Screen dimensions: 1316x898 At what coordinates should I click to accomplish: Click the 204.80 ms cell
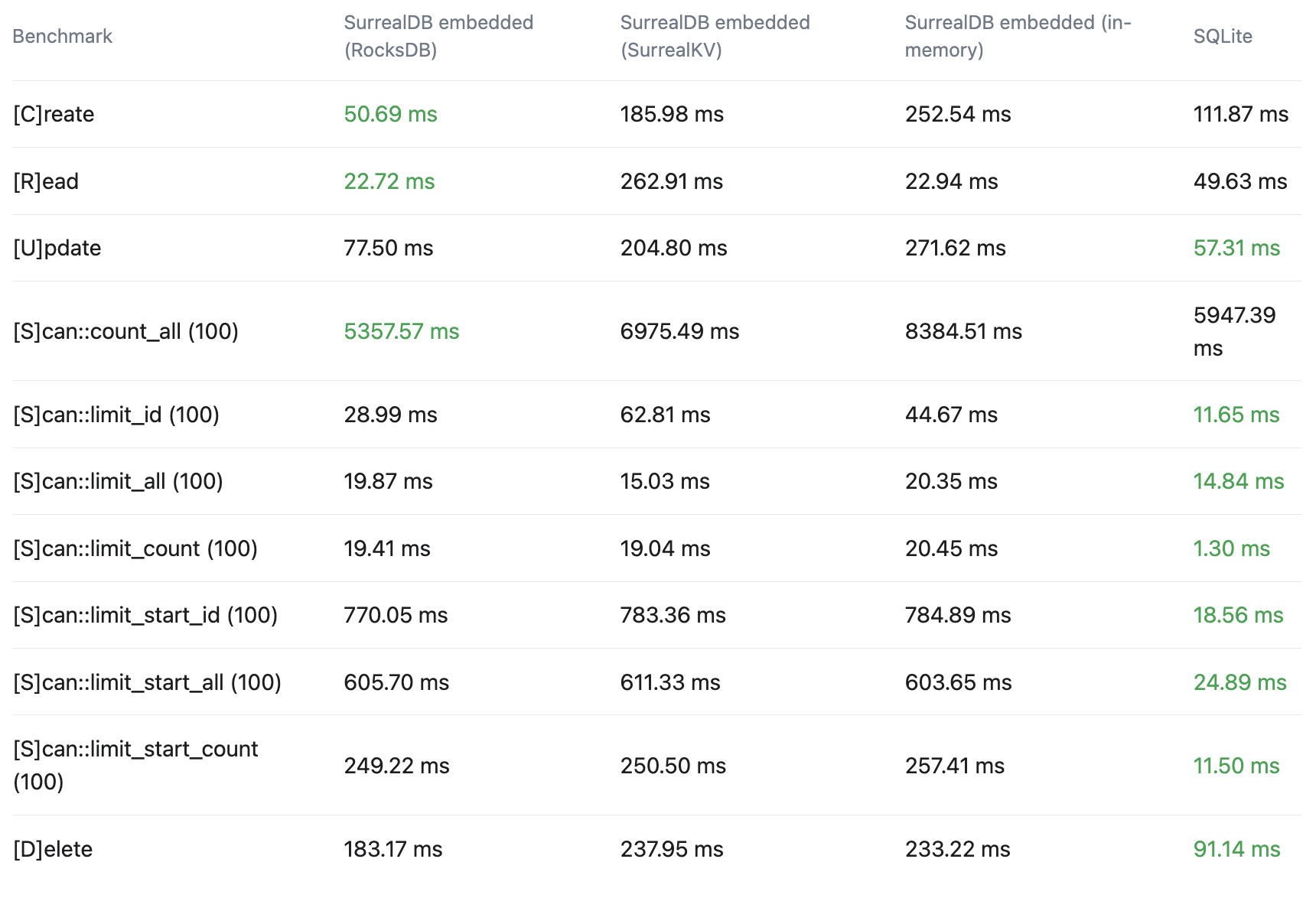point(674,248)
